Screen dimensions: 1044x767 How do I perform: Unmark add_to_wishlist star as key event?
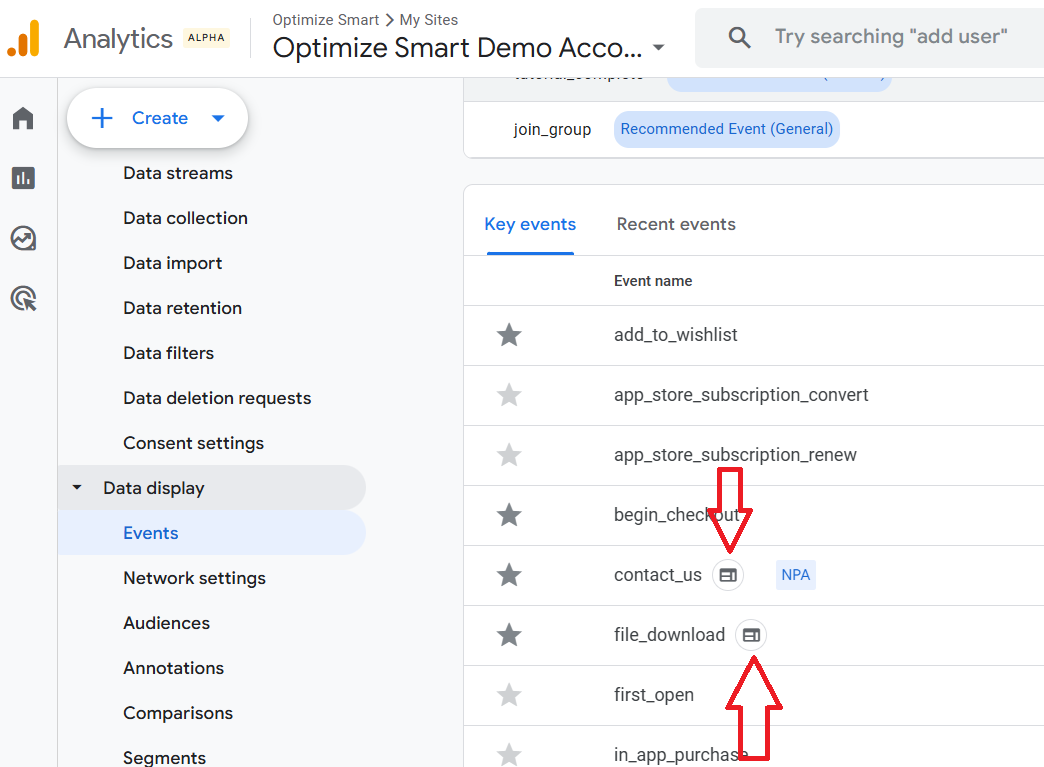509,335
